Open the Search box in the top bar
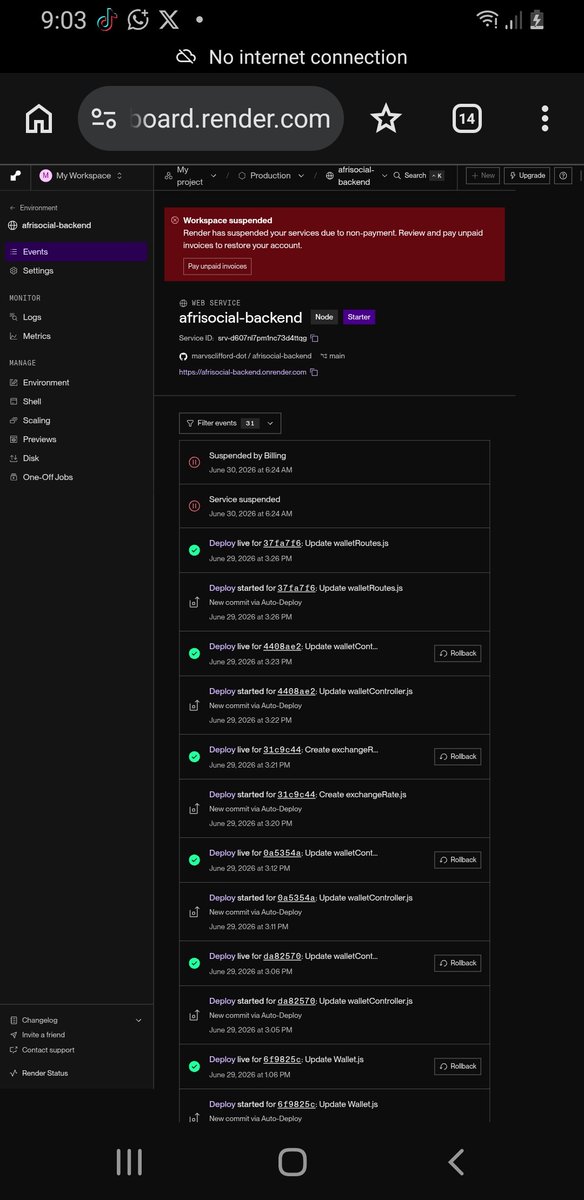The width and height of the screenshot is (584, 1200). pos(419,175)
